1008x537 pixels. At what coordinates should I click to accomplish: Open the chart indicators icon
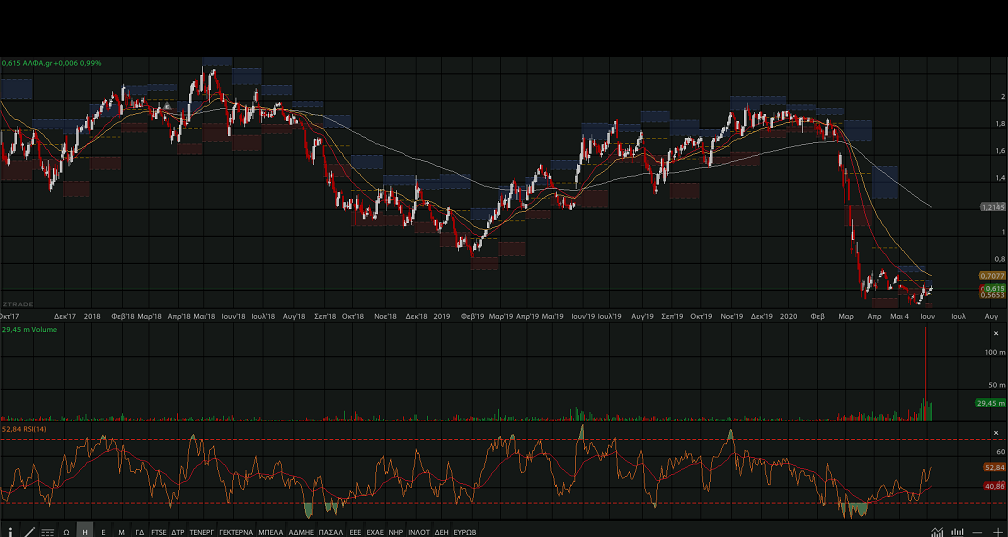(937, 531)
